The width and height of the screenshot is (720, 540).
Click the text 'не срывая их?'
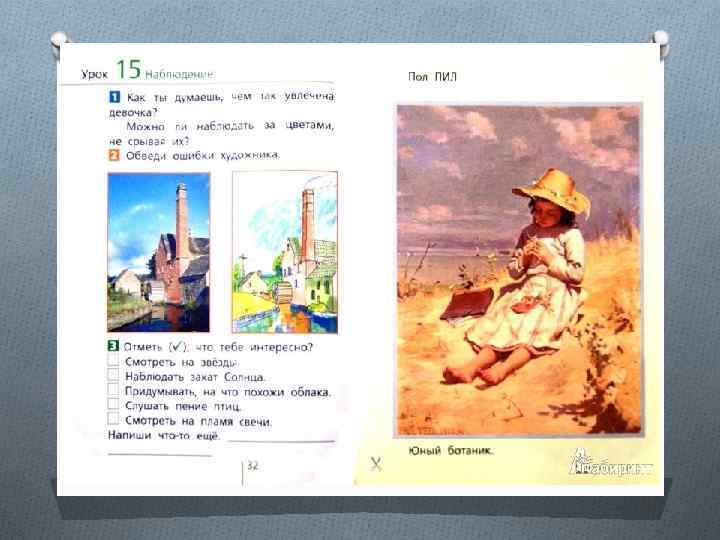tap(149, 141)
